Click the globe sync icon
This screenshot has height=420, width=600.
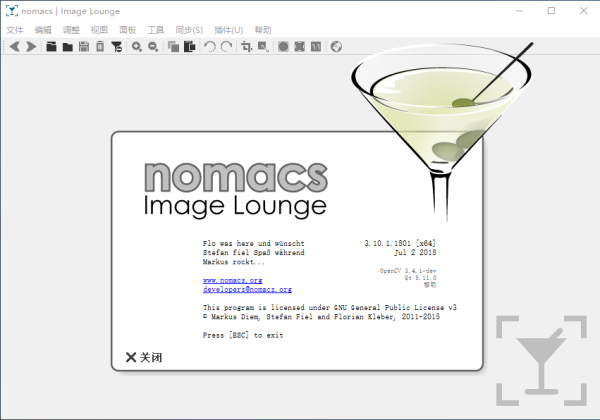click(x=336, y=47)
